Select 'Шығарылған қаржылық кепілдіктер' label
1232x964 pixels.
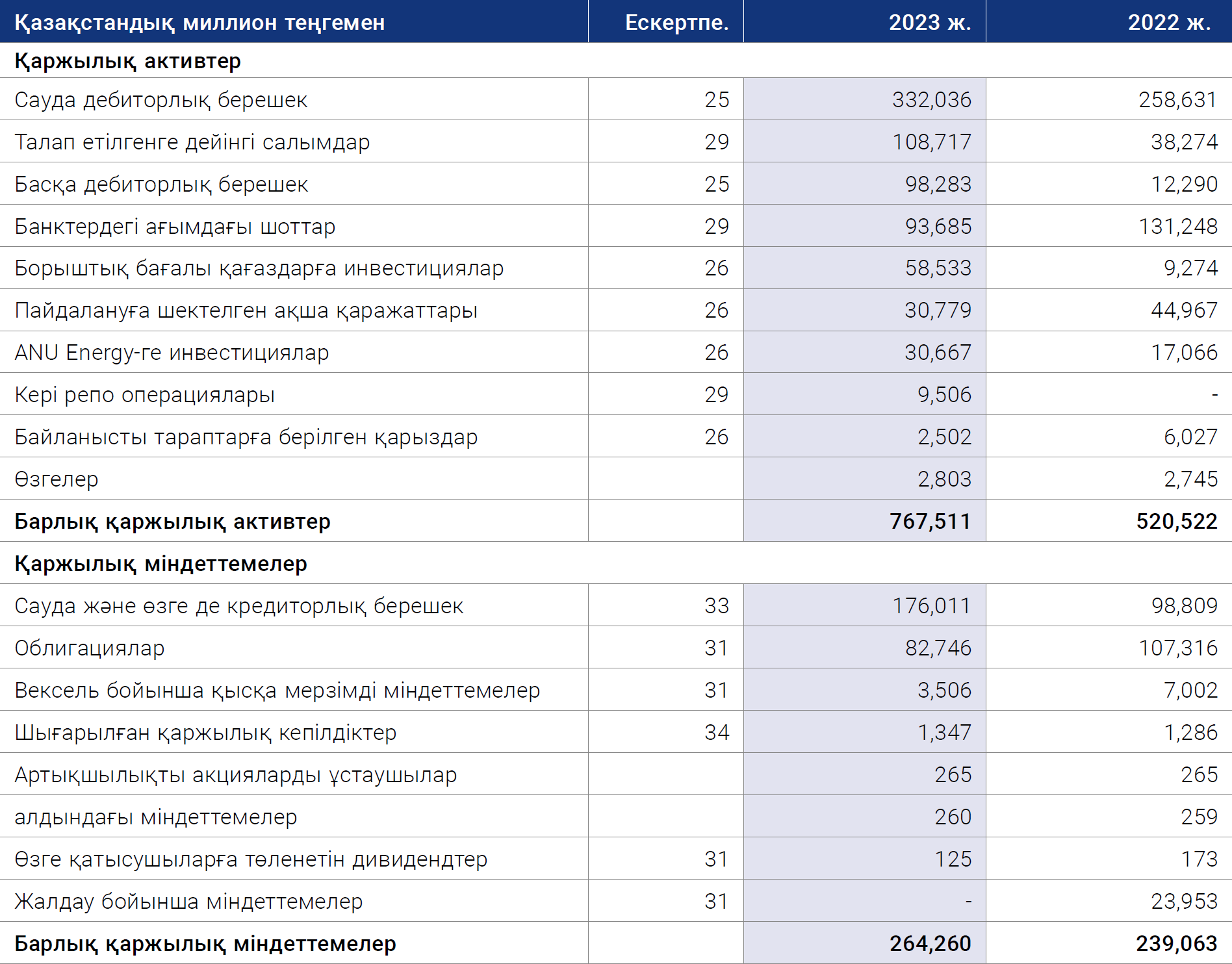(x=205, y=733)
